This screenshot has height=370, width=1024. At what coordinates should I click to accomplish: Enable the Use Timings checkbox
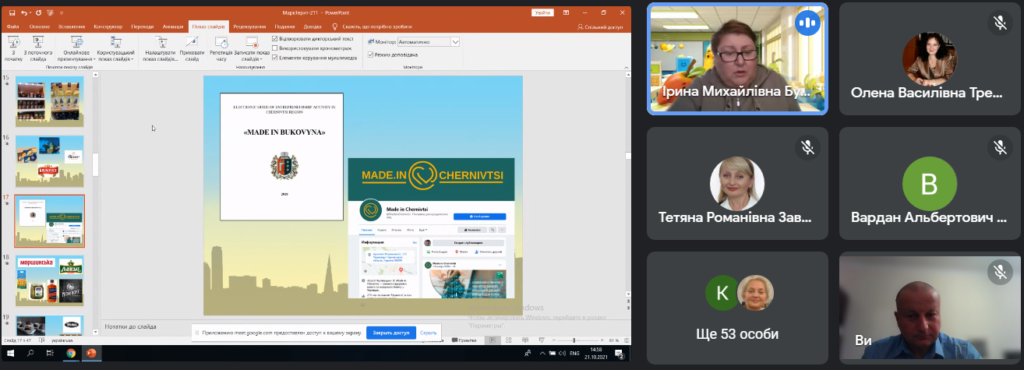click(x=274, y=48)
